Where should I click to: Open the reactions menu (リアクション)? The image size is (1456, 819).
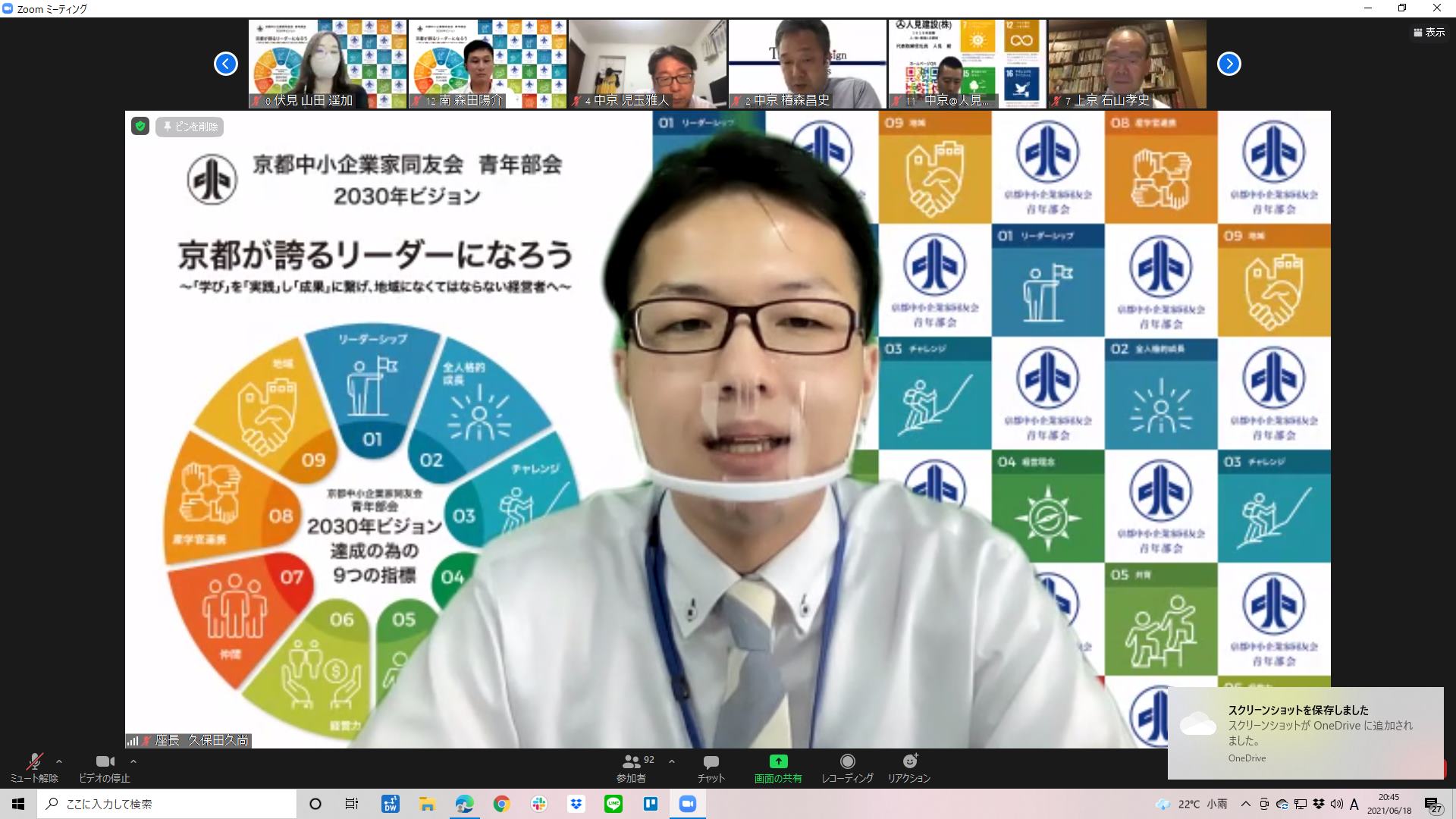(909, 767)
